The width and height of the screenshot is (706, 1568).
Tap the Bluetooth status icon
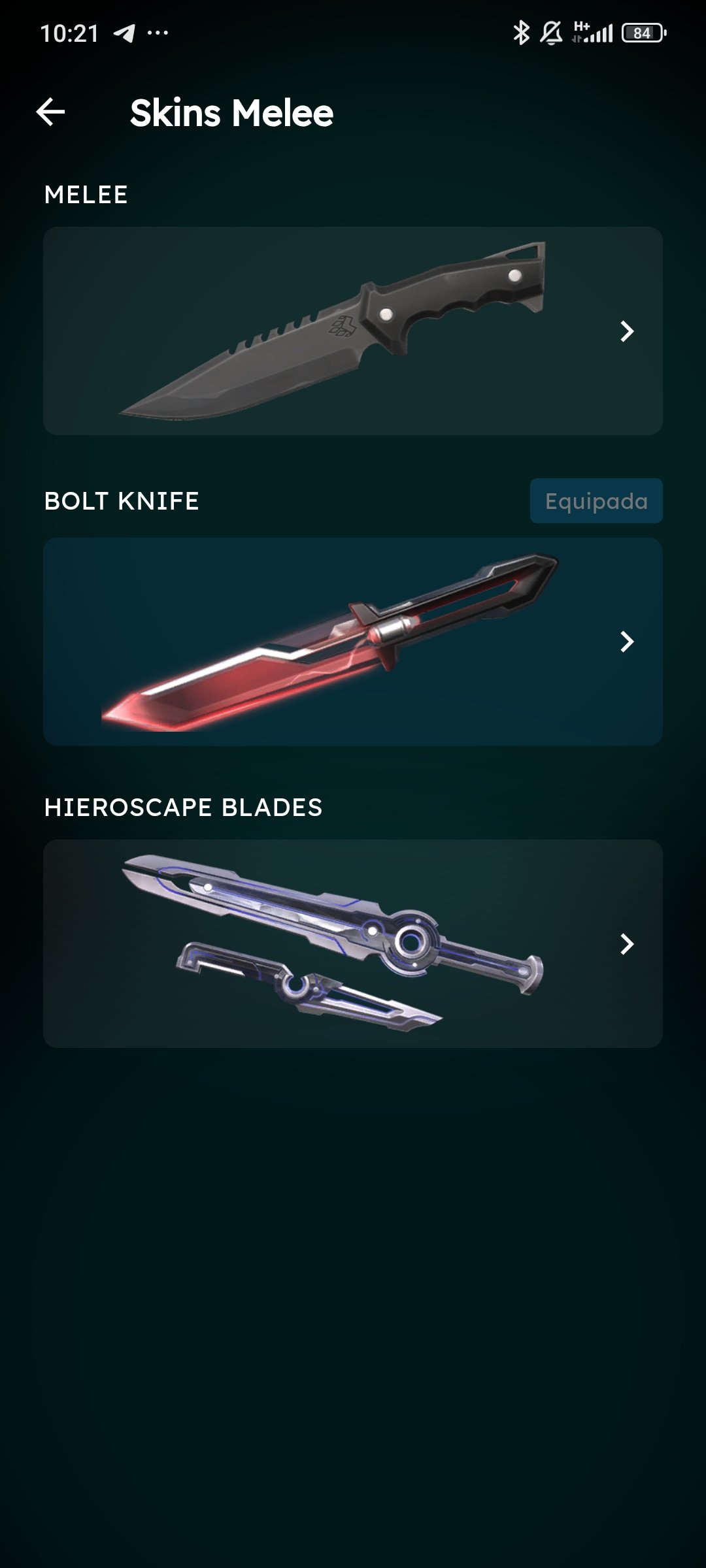coord(521,33)
